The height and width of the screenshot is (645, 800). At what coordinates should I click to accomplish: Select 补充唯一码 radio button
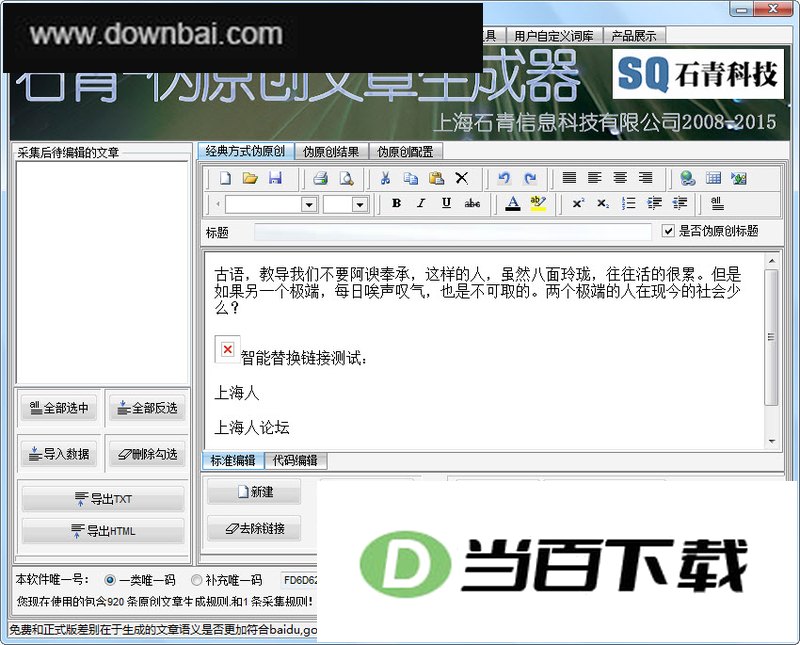[196, 580]
